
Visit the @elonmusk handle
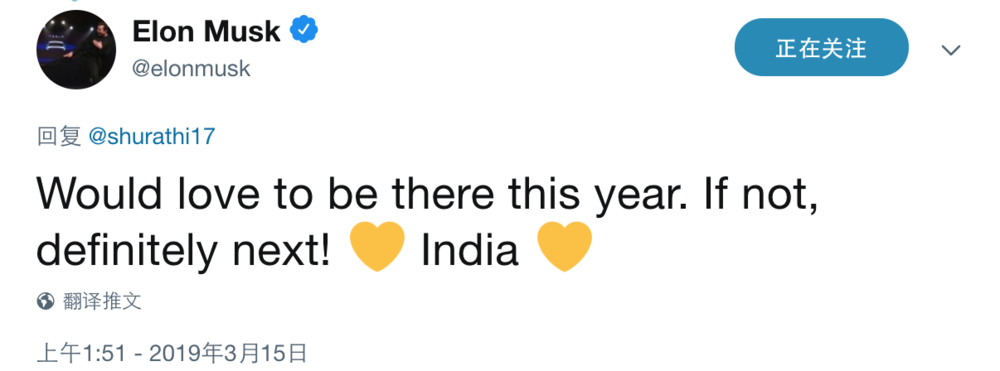coord(191,69)
